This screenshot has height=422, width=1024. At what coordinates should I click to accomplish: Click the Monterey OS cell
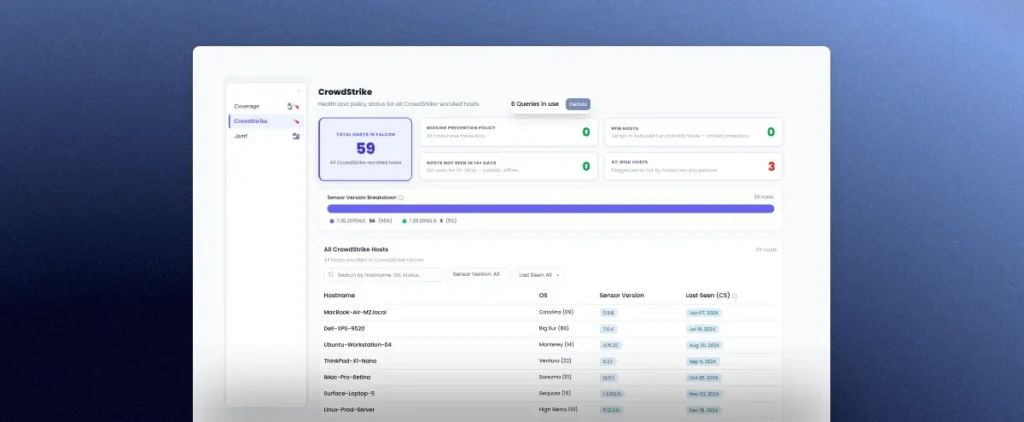pyautogui.click(x=556, y=345)
